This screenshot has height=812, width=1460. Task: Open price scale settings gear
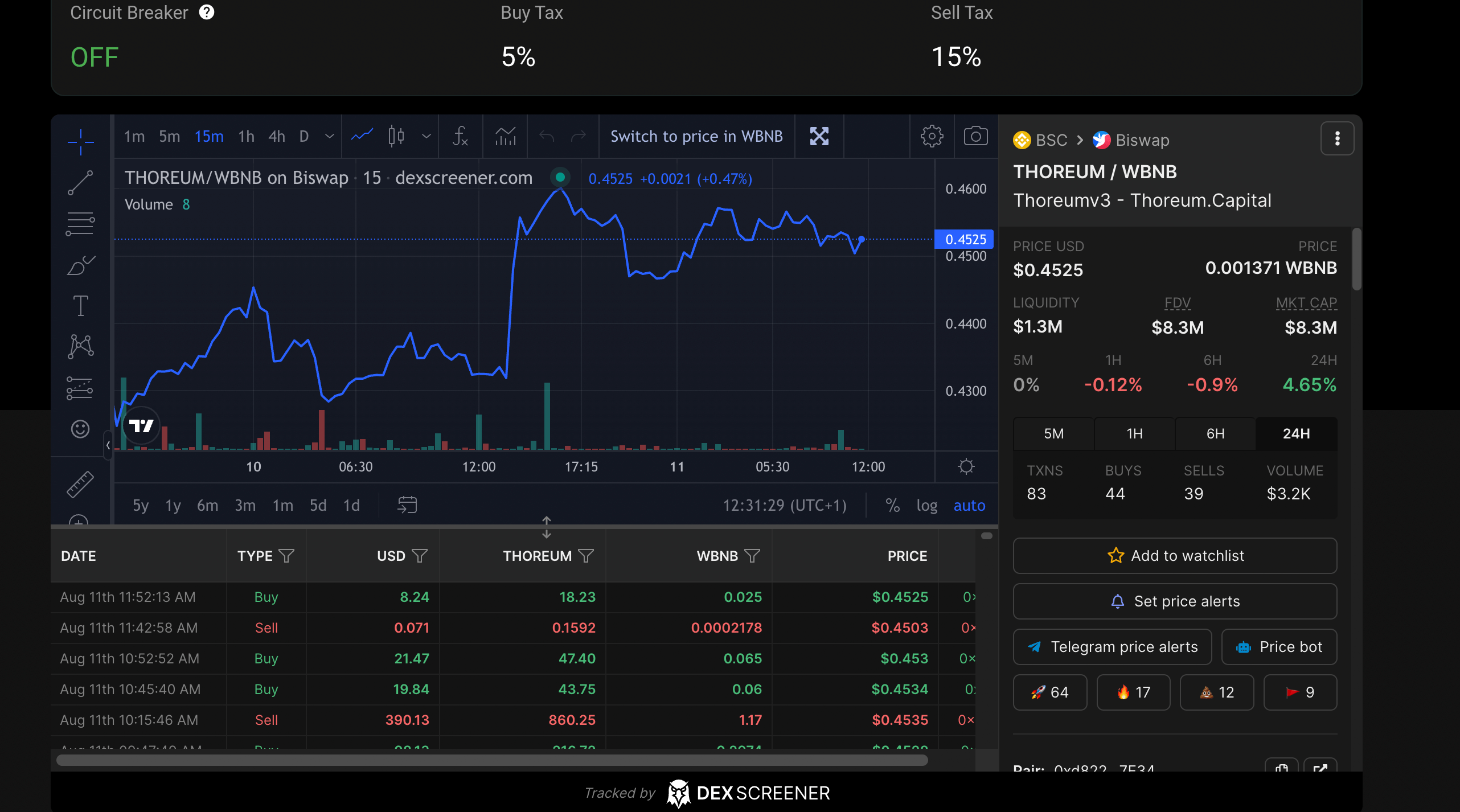[966, 466]
